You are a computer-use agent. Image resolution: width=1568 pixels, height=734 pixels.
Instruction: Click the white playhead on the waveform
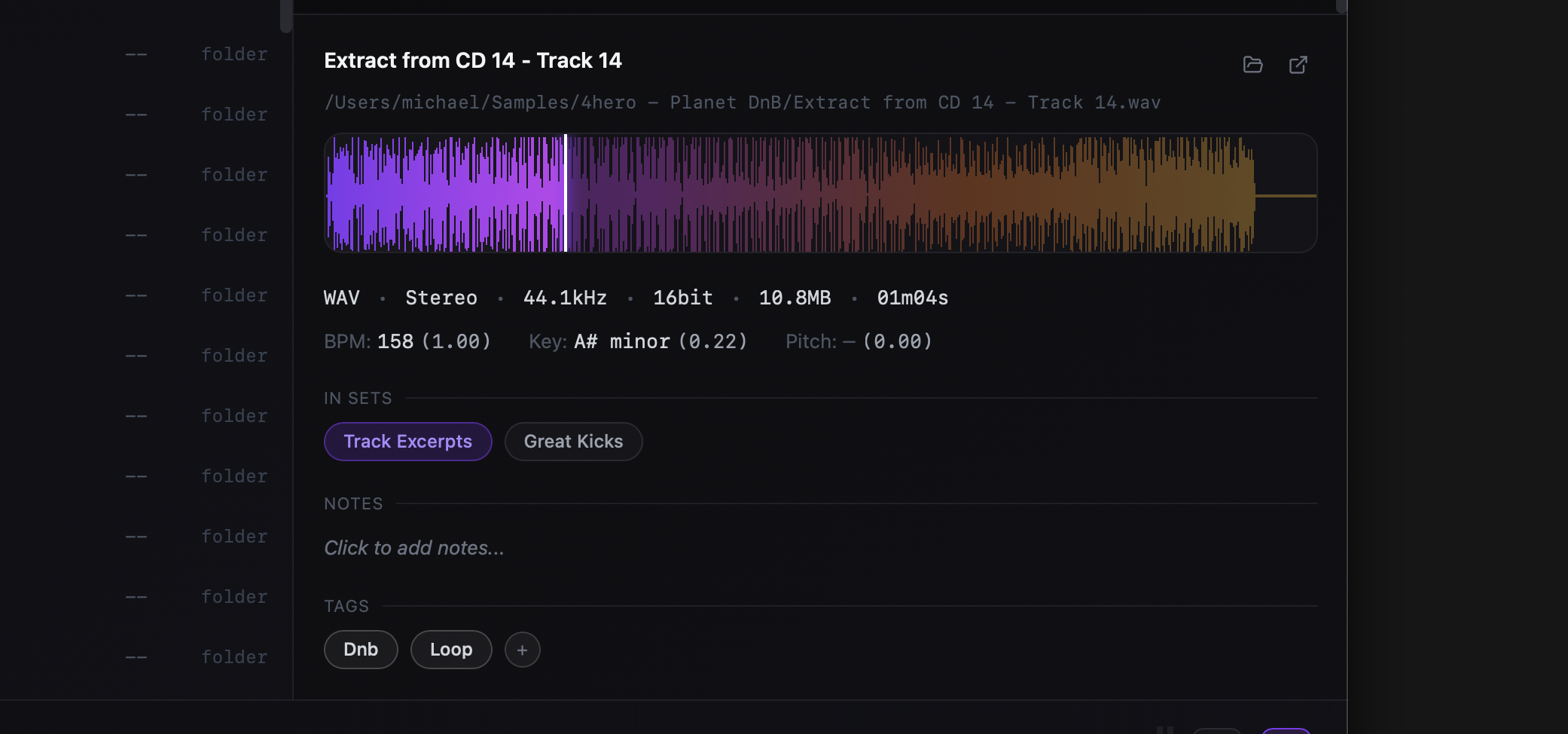[x=566, y=193]
